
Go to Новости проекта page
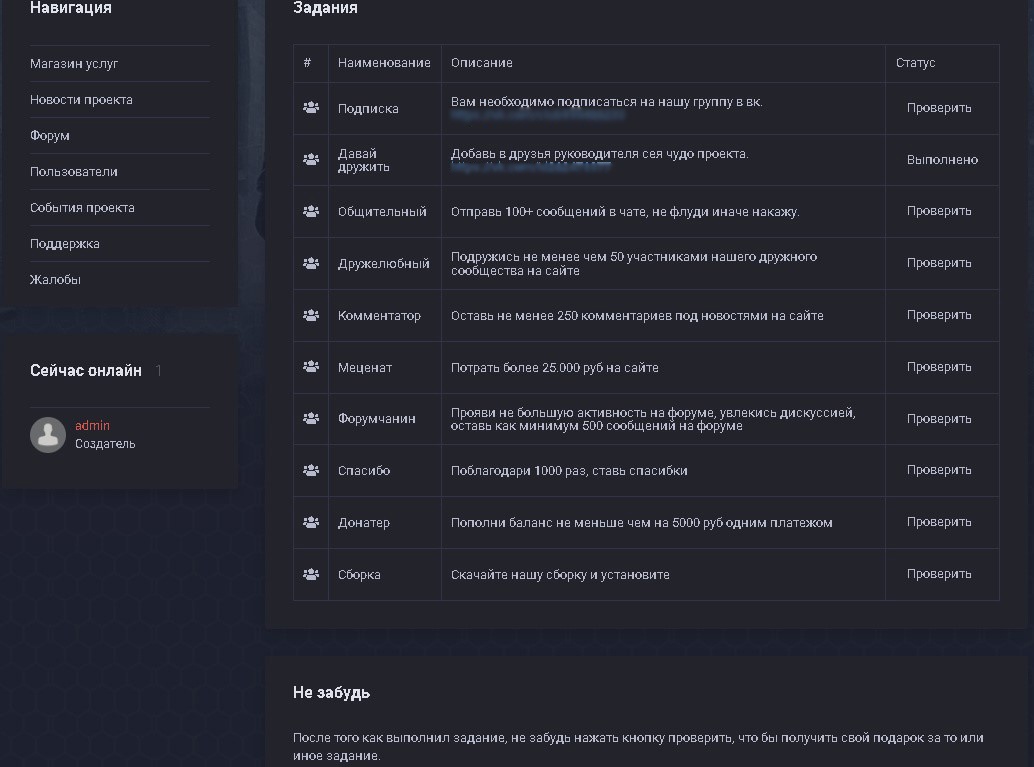coord(81,100)
